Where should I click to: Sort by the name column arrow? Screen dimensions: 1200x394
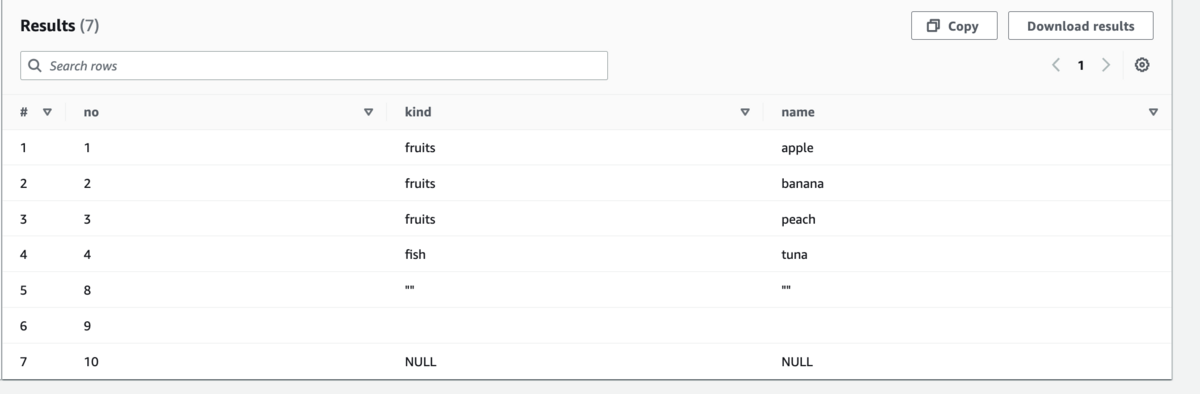1153,113
